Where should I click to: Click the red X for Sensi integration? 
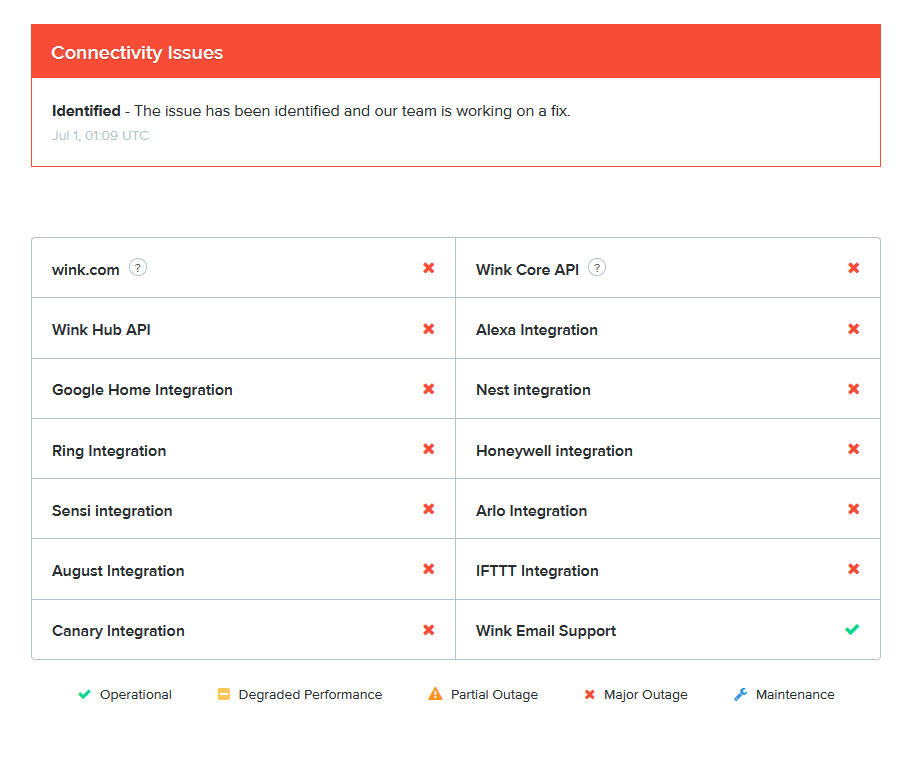click(429, 509)
